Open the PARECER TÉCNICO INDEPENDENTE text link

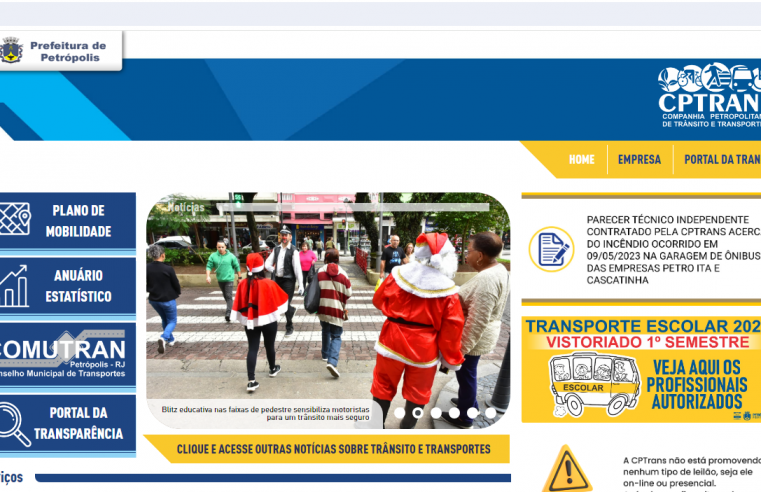(x=674, y=250)
